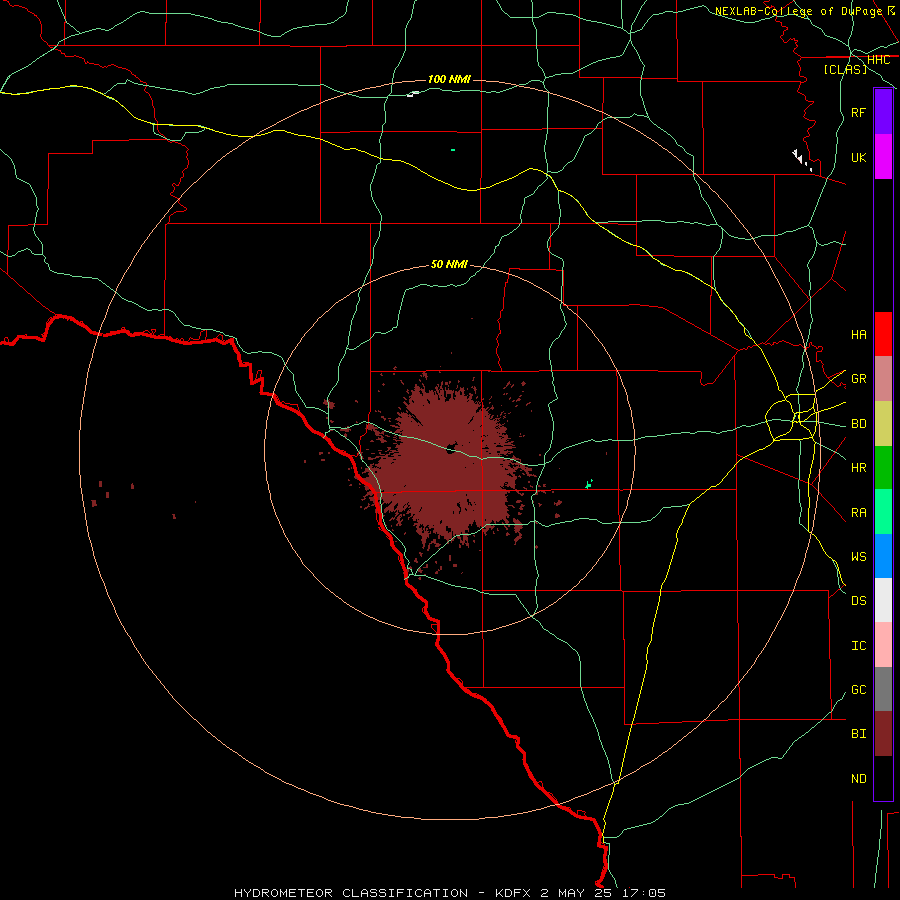Click the RF legend label
Viewport: 900px width, 900px height.
click(858, 112)
